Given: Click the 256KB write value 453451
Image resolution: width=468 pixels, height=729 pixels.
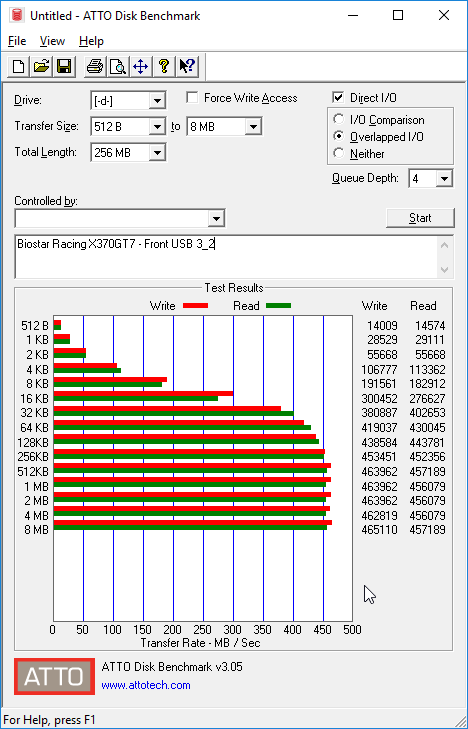Looking at the screenshot, I should click(x=379, y=457).
